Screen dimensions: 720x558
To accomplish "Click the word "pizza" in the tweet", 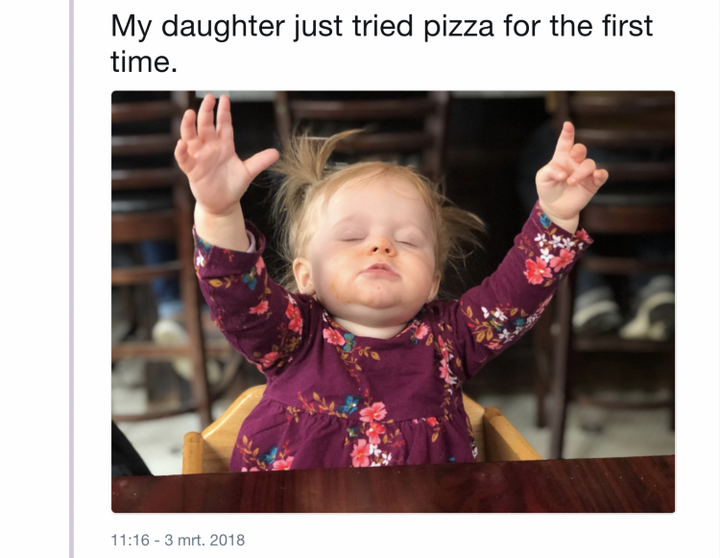I will 458,27.
